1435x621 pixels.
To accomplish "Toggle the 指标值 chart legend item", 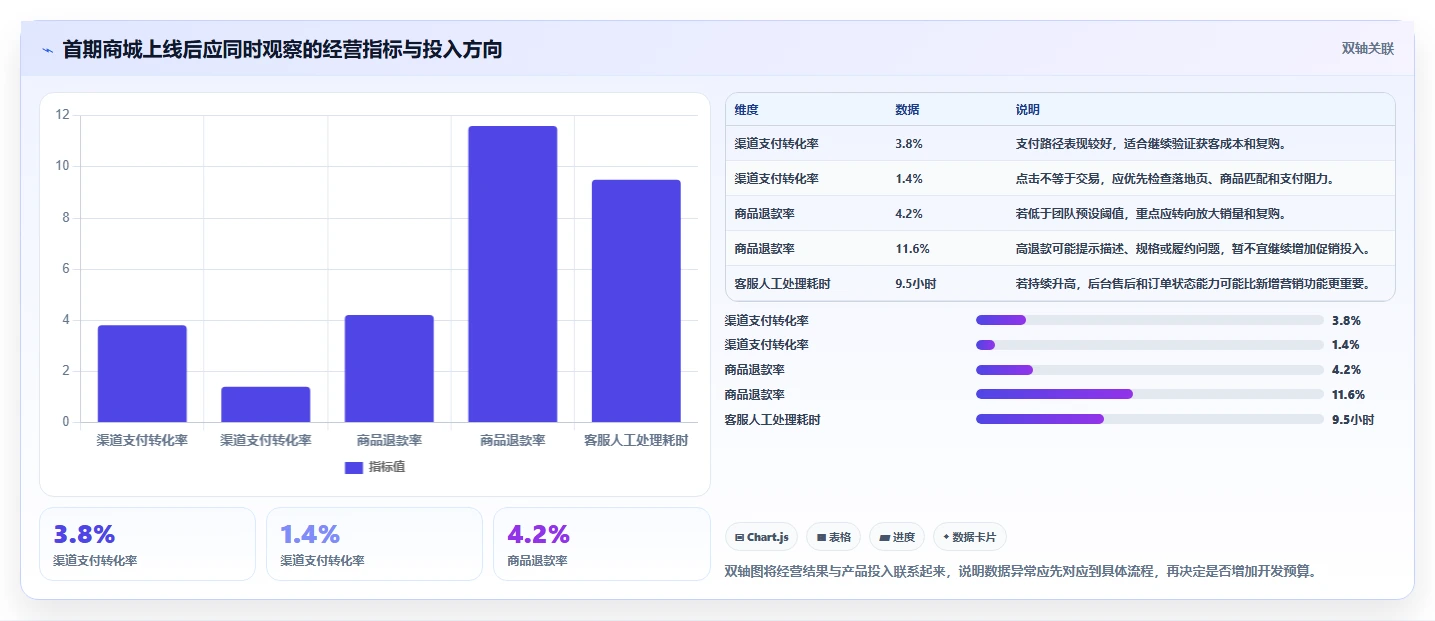I will [375, 467].
